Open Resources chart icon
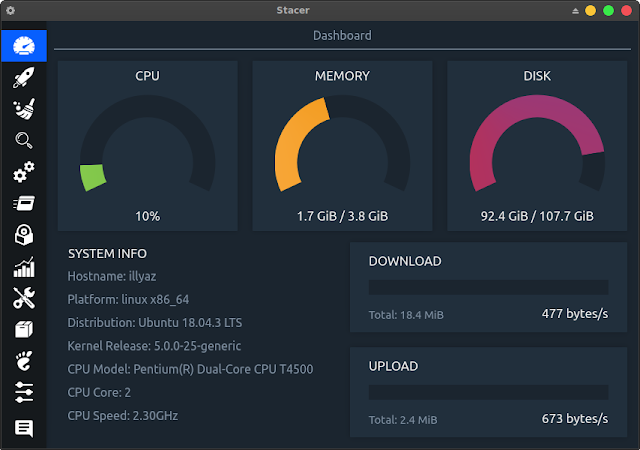Viewport: 640px width, 450px height. pyautogui.click(x=24, y=267)
